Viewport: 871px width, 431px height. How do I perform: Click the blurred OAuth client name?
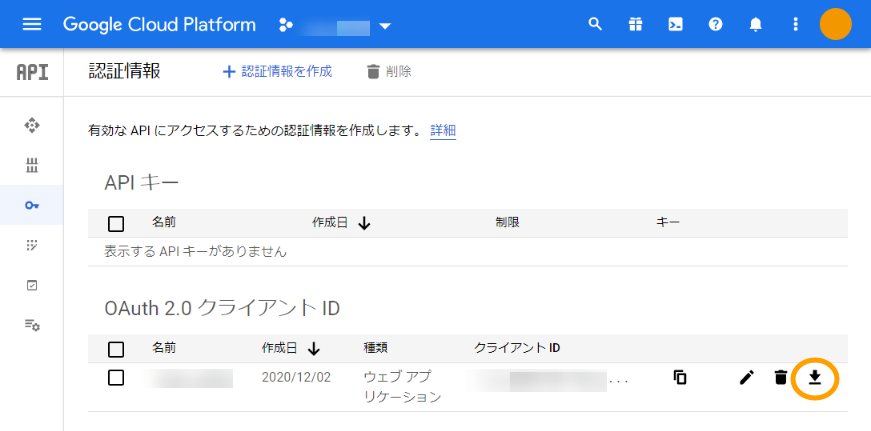[188, 378]
